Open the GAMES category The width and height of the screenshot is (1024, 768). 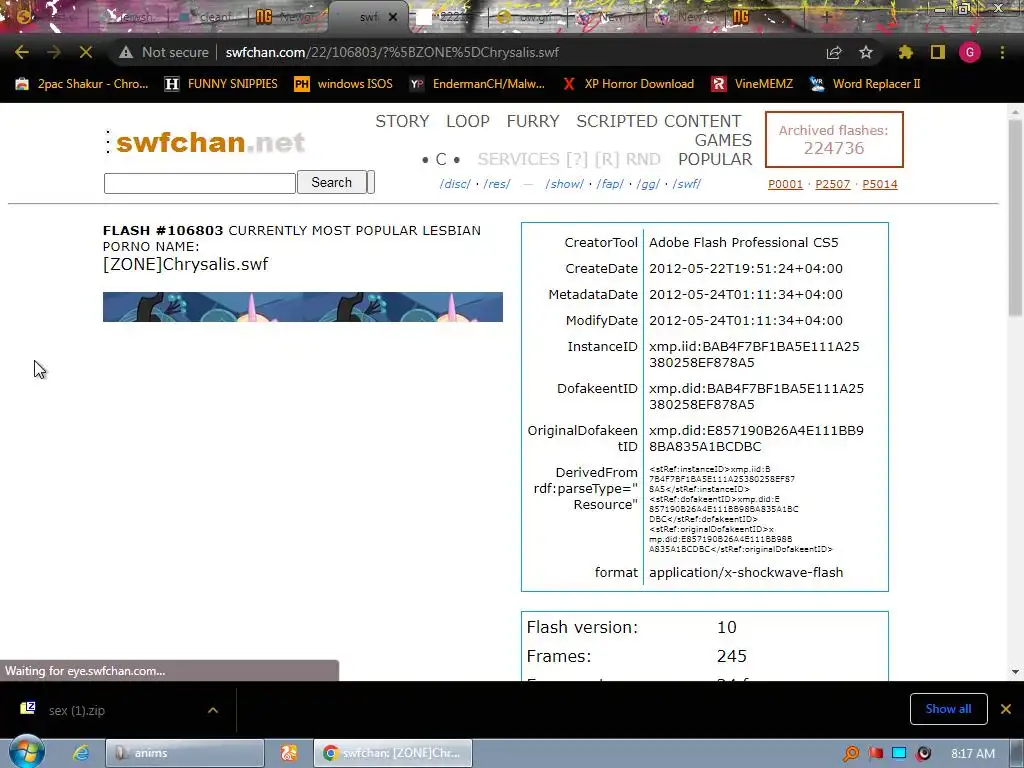[x=723, y=140]
